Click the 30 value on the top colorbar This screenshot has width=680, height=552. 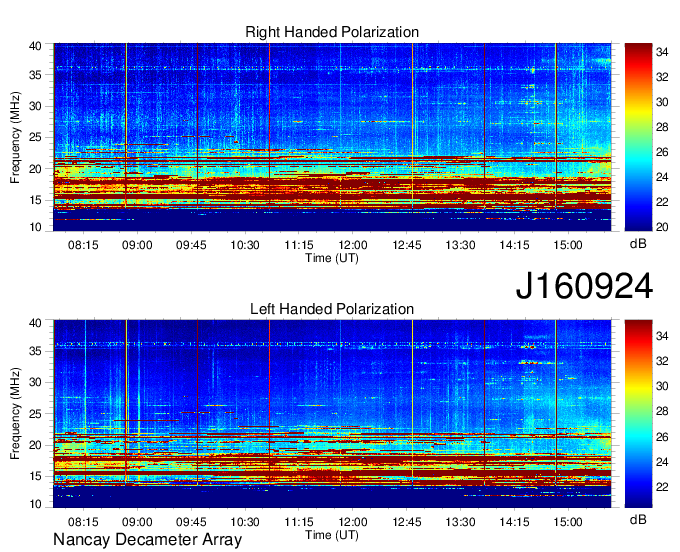point(662,102)
